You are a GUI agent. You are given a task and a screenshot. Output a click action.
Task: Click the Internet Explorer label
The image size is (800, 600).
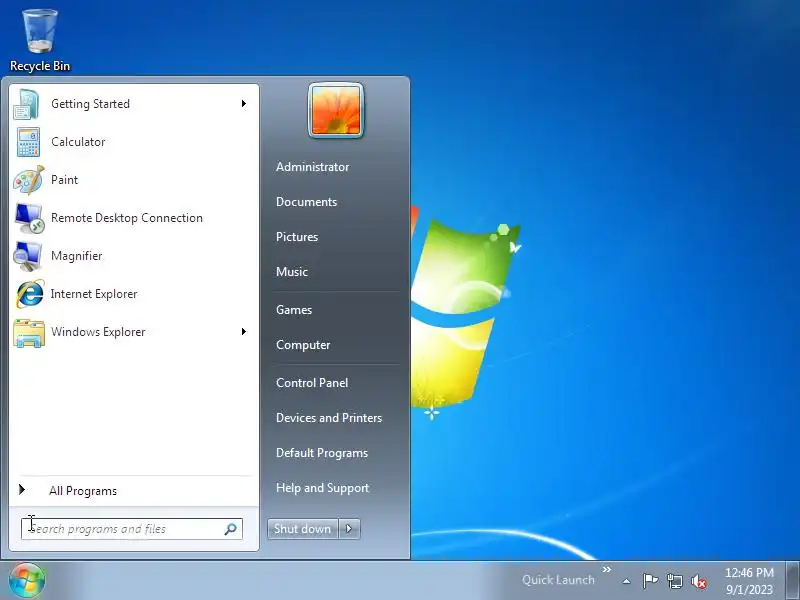(x=94, y=294)
